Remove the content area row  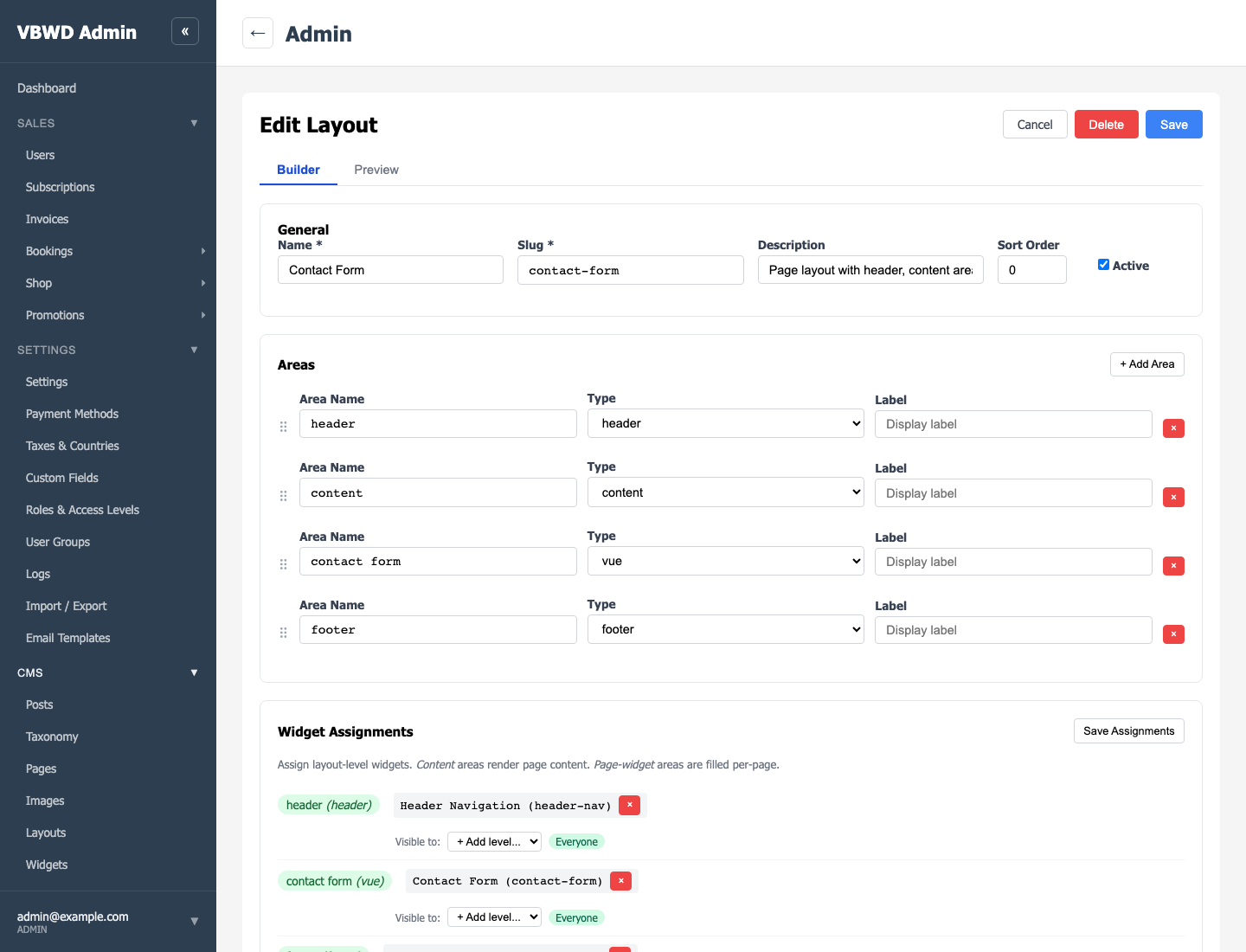click(x=1173, y=497)
